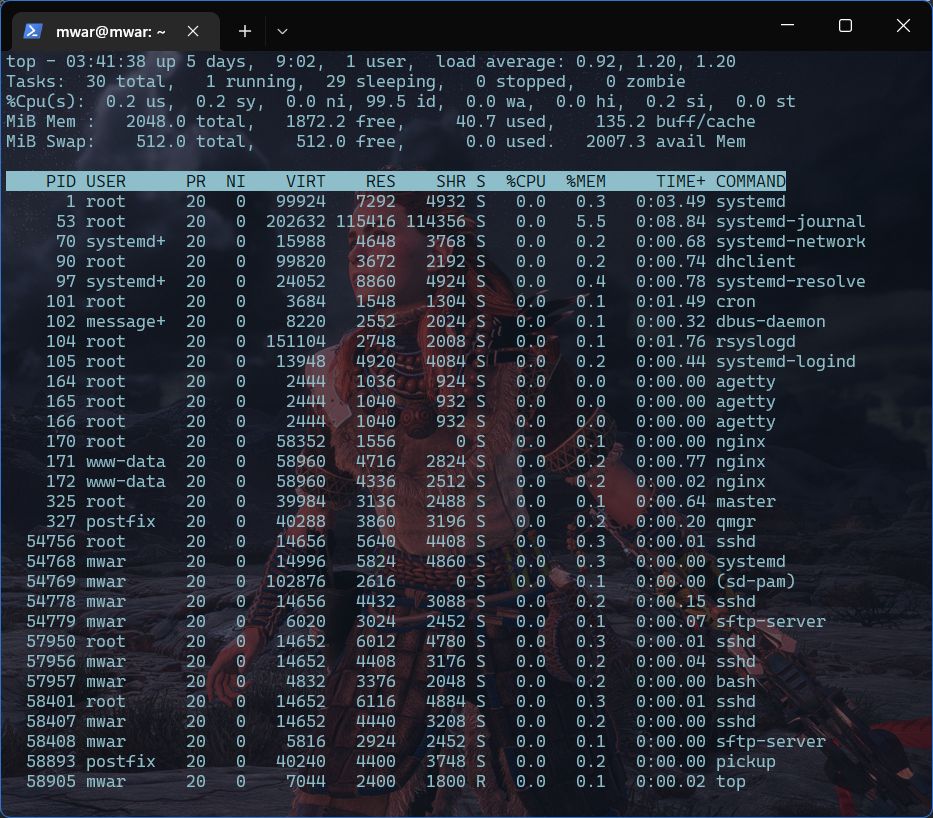
Task: Close the mwar@mwar tab
Action: pyautogui.click(x=193, y=31)
